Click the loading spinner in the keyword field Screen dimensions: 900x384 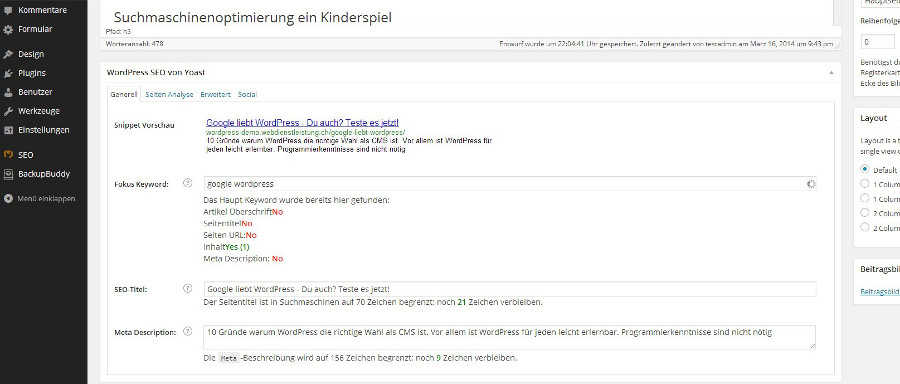point(810,184)
